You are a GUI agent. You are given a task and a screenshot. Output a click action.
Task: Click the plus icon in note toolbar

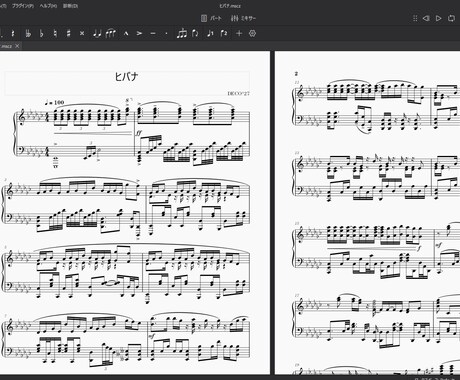pyautogui.click(x=239, y=33)
